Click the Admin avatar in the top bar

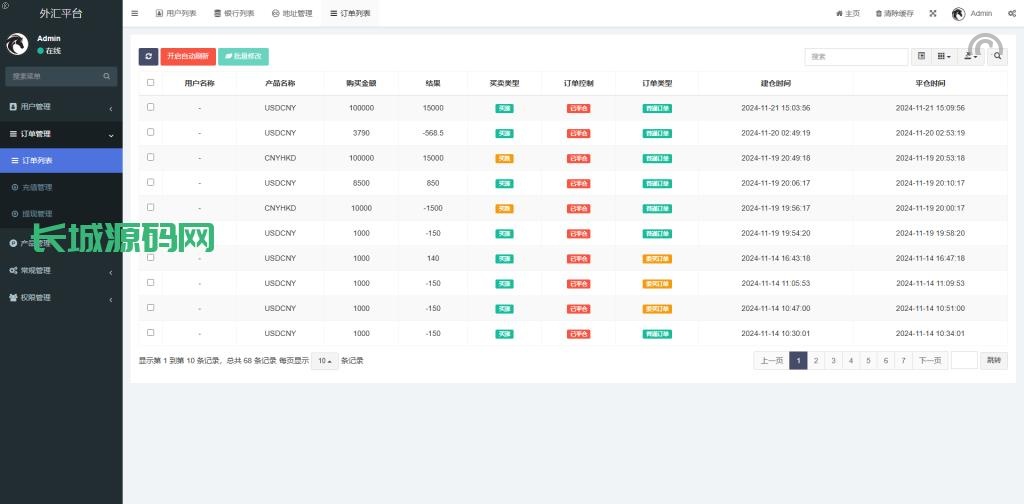(x=958, y=13)
